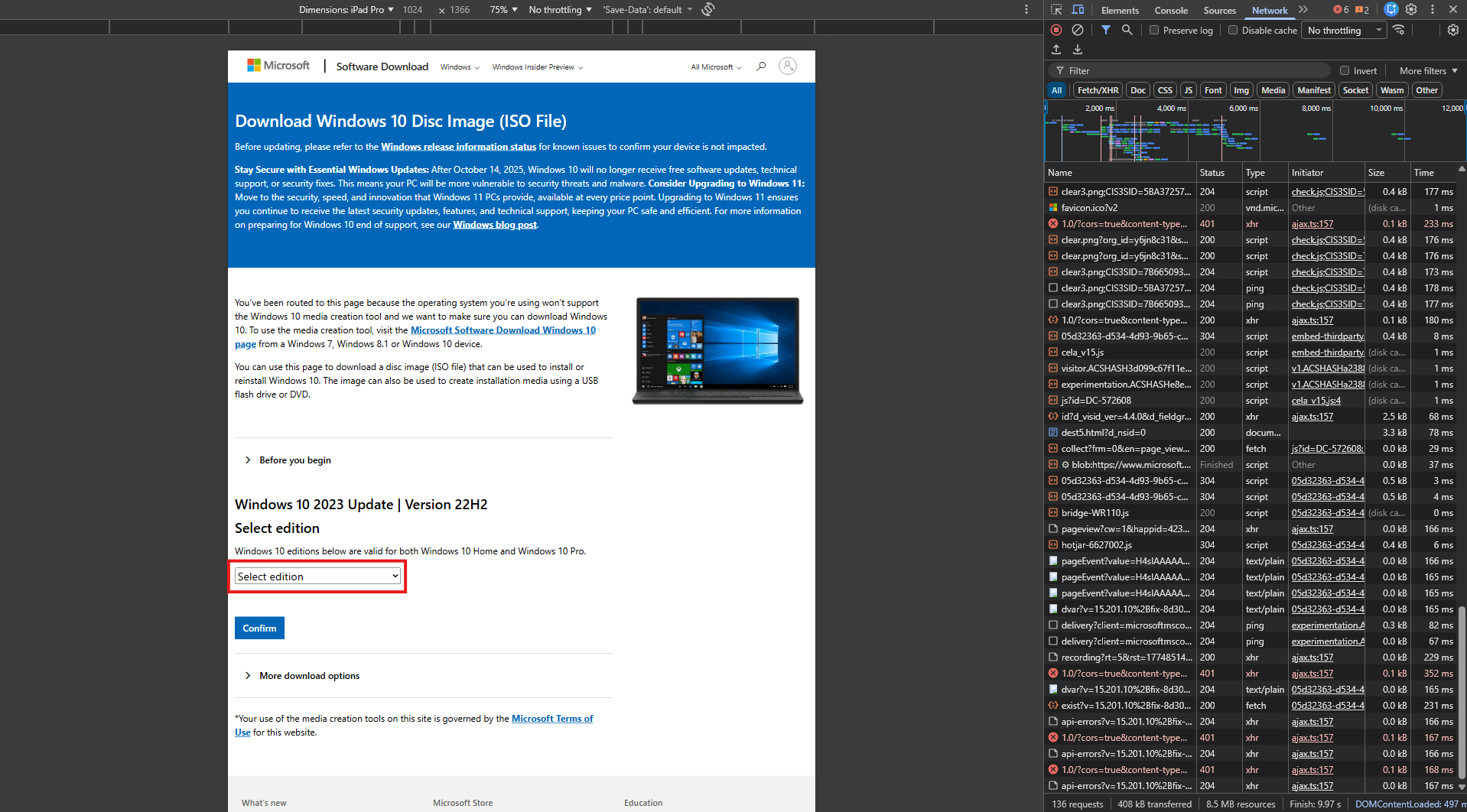Switch to the Console tab
This screenshot has width=1467, height=812.
tap(1171, 10)
